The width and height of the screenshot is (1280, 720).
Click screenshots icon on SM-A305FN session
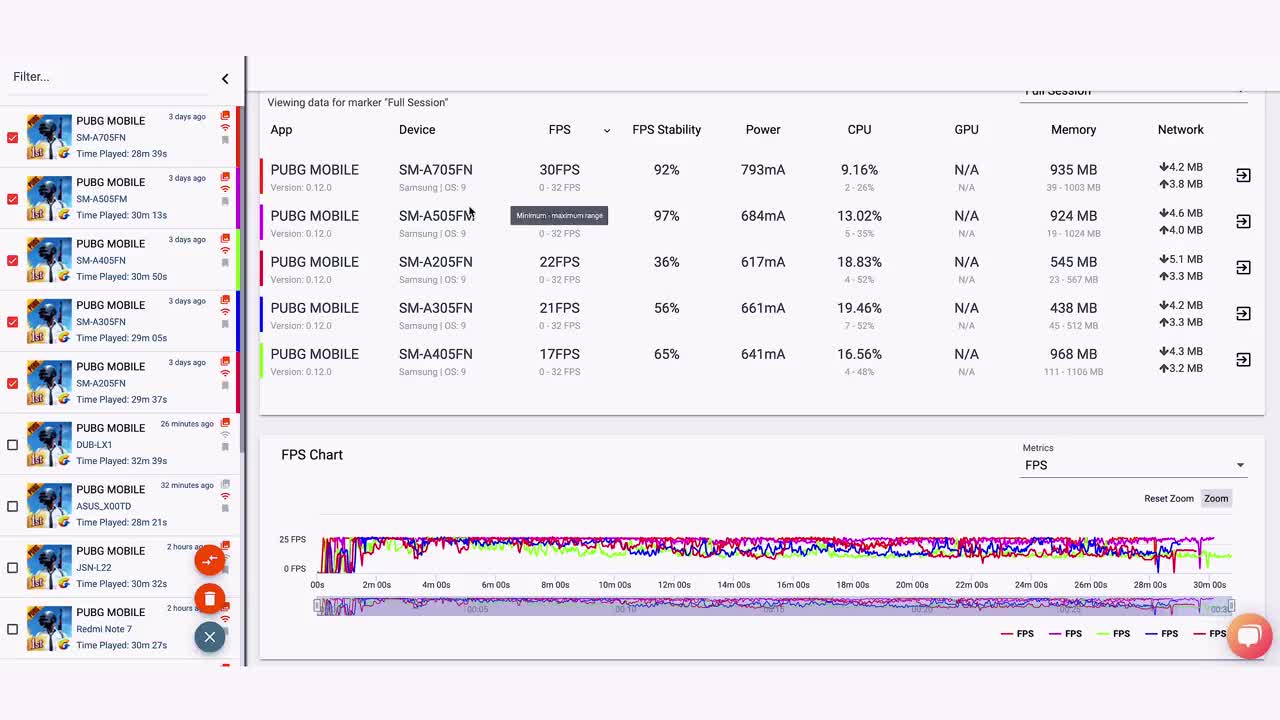click(225, 300)
